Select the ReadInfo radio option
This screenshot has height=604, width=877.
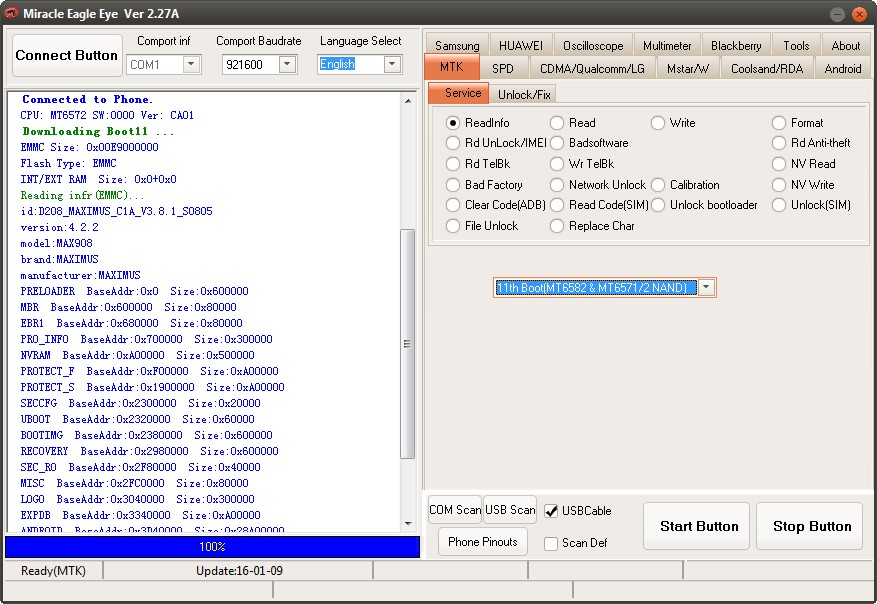pyautogui.click(x=453, y=122)
